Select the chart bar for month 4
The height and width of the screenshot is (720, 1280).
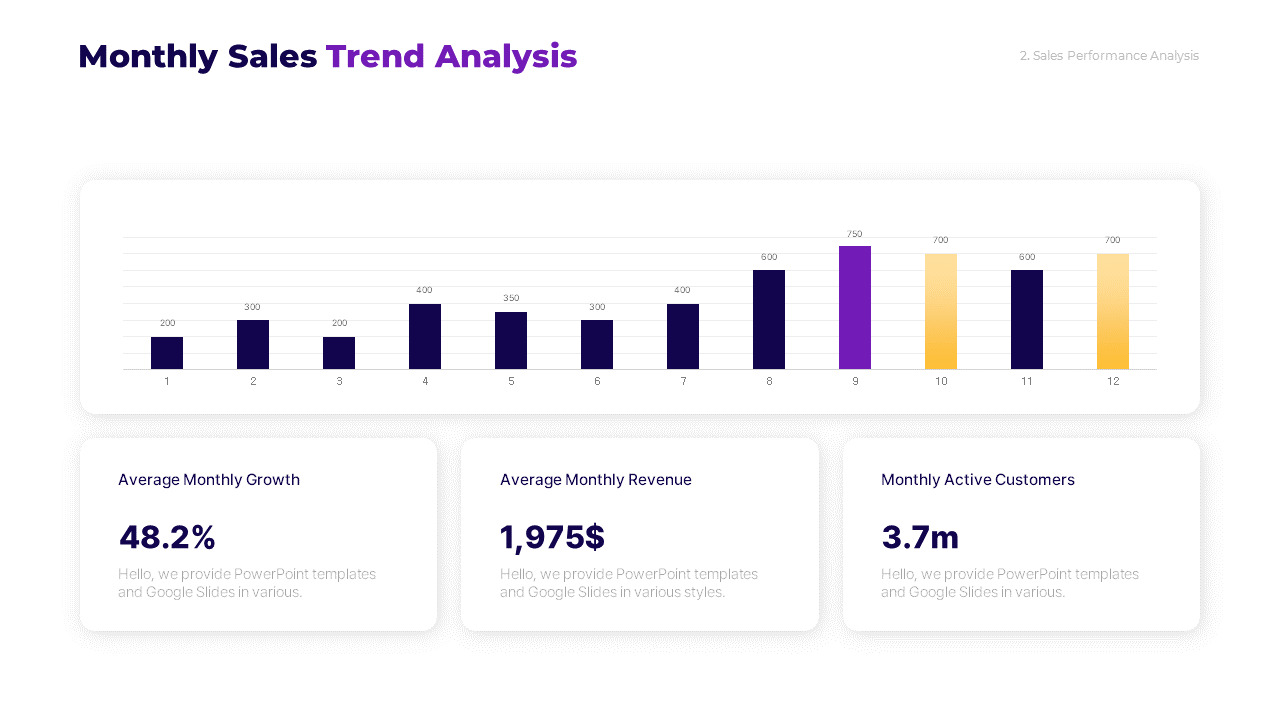[x=425, y=337]
